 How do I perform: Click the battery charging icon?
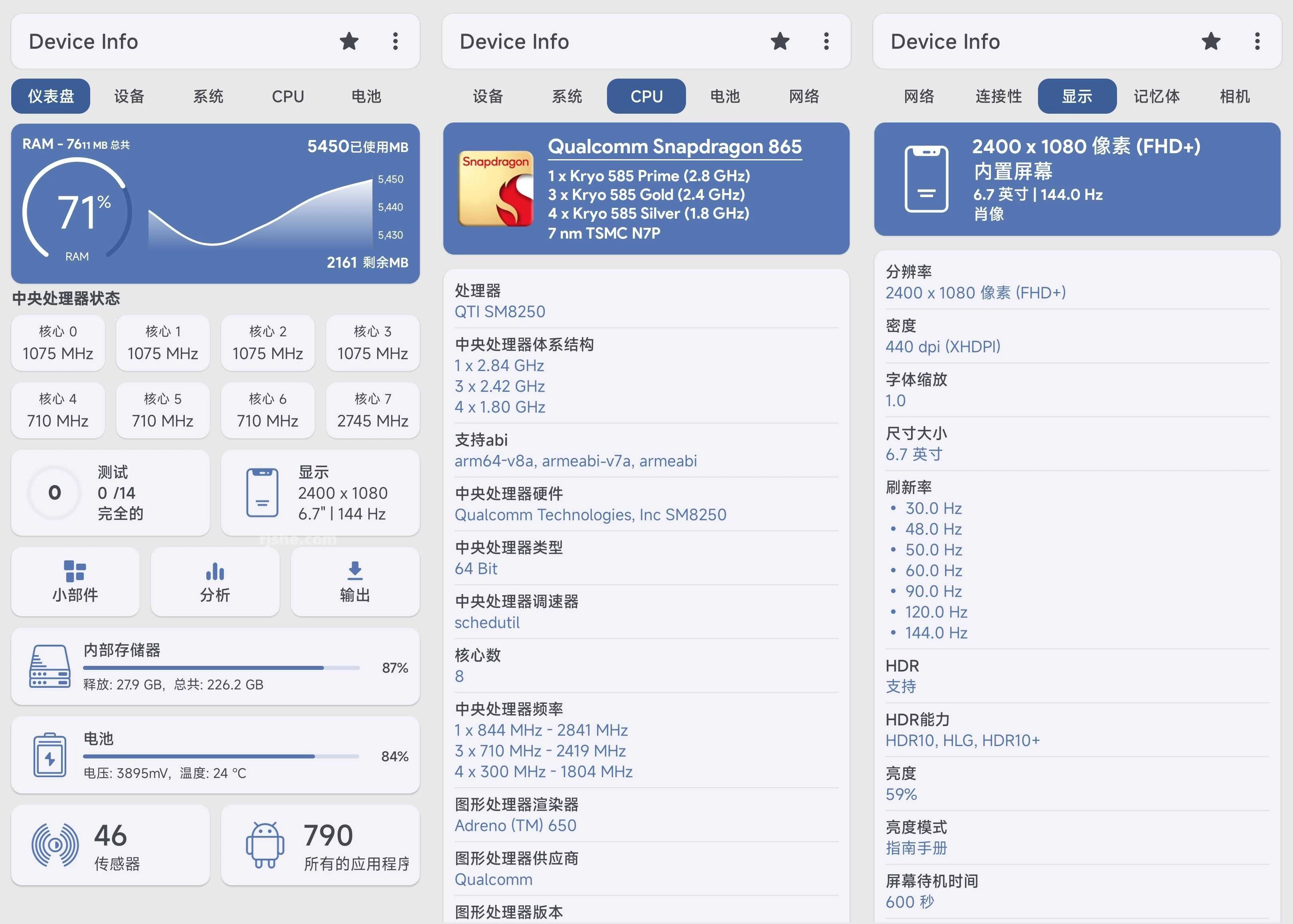49,754
